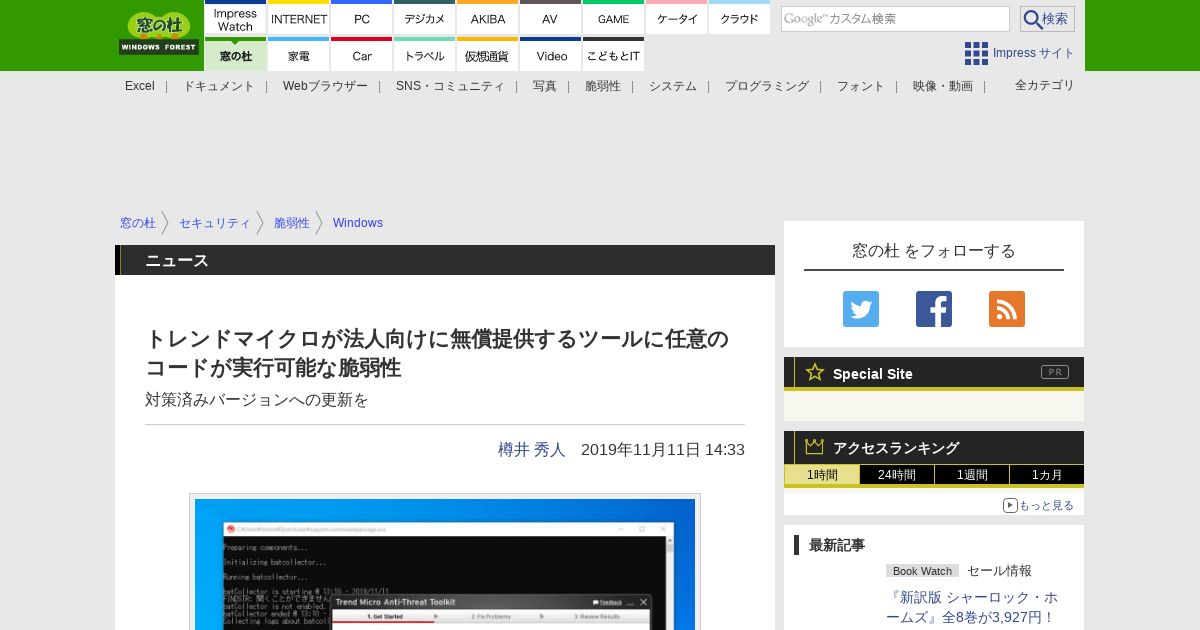The image size is (1200, 630).
Task: Open the ケータイ Watch tab
Action: click(x=677, y=18)
